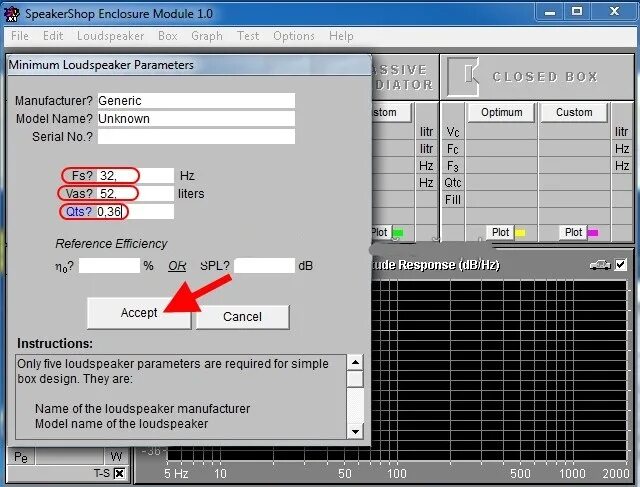Click the Accept button
640x487 pixels.
tap(139, 313)
